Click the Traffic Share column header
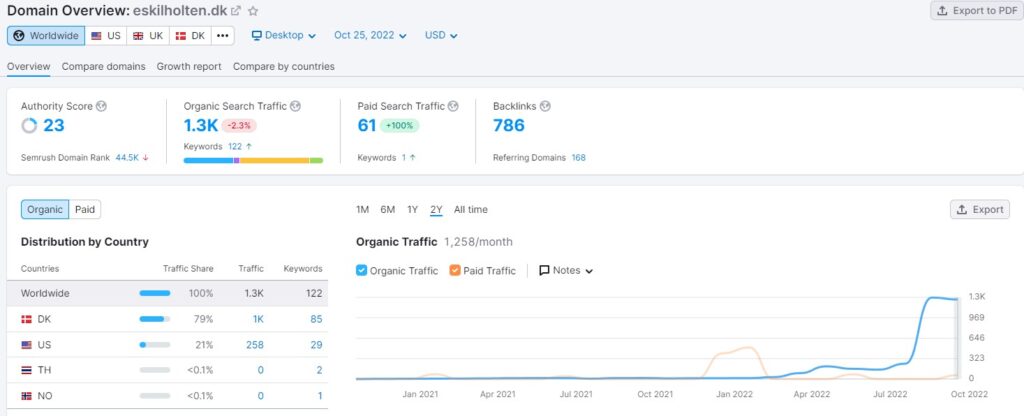Screen dimensions: 1024x416 [188, 268]
